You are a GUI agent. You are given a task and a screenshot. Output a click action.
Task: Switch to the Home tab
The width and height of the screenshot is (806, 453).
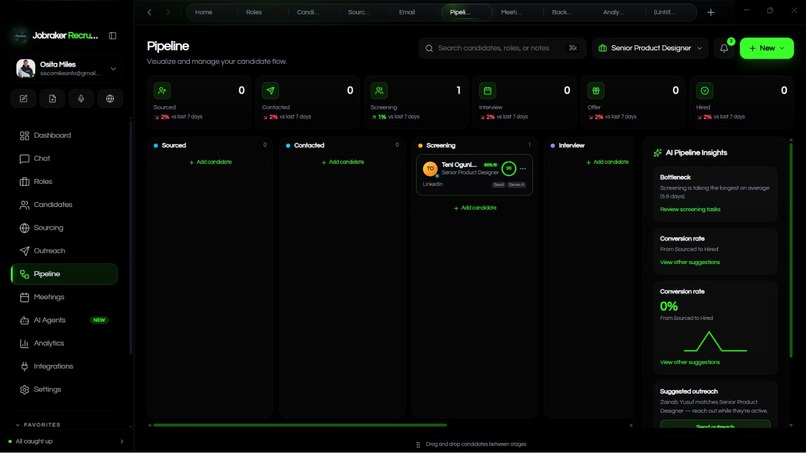[204, 12]
